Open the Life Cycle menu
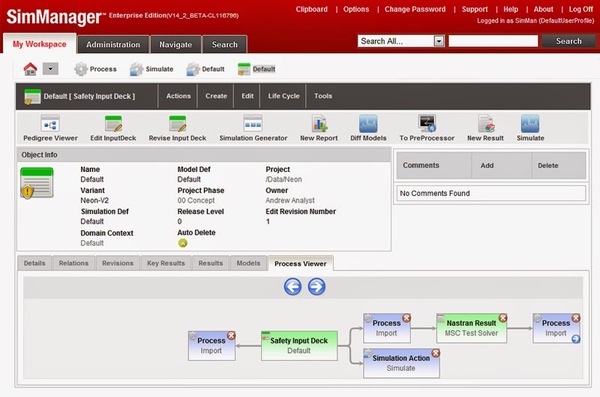This screenshot has height=397, width=600. coord(284,96)
